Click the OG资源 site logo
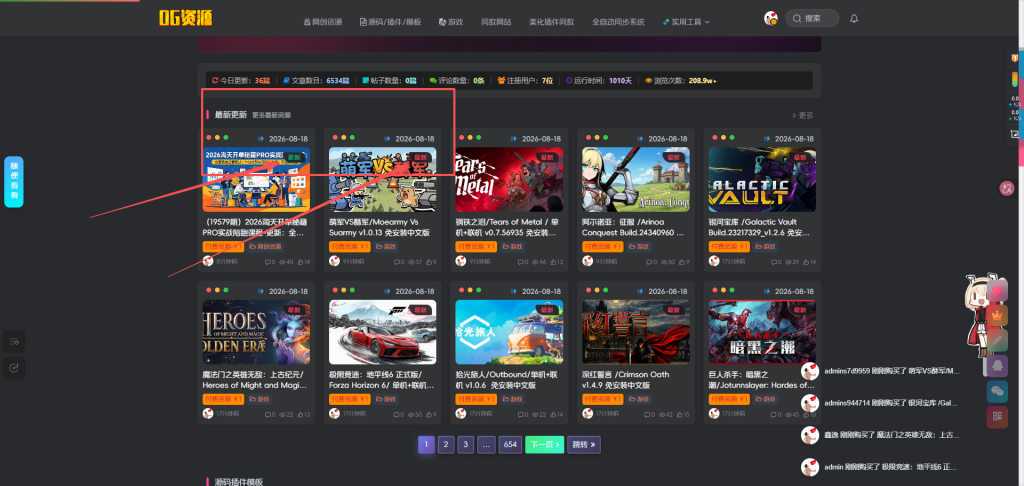This screenshot has width=1024, height=486. pyautogui.click(x=185, y=18)
